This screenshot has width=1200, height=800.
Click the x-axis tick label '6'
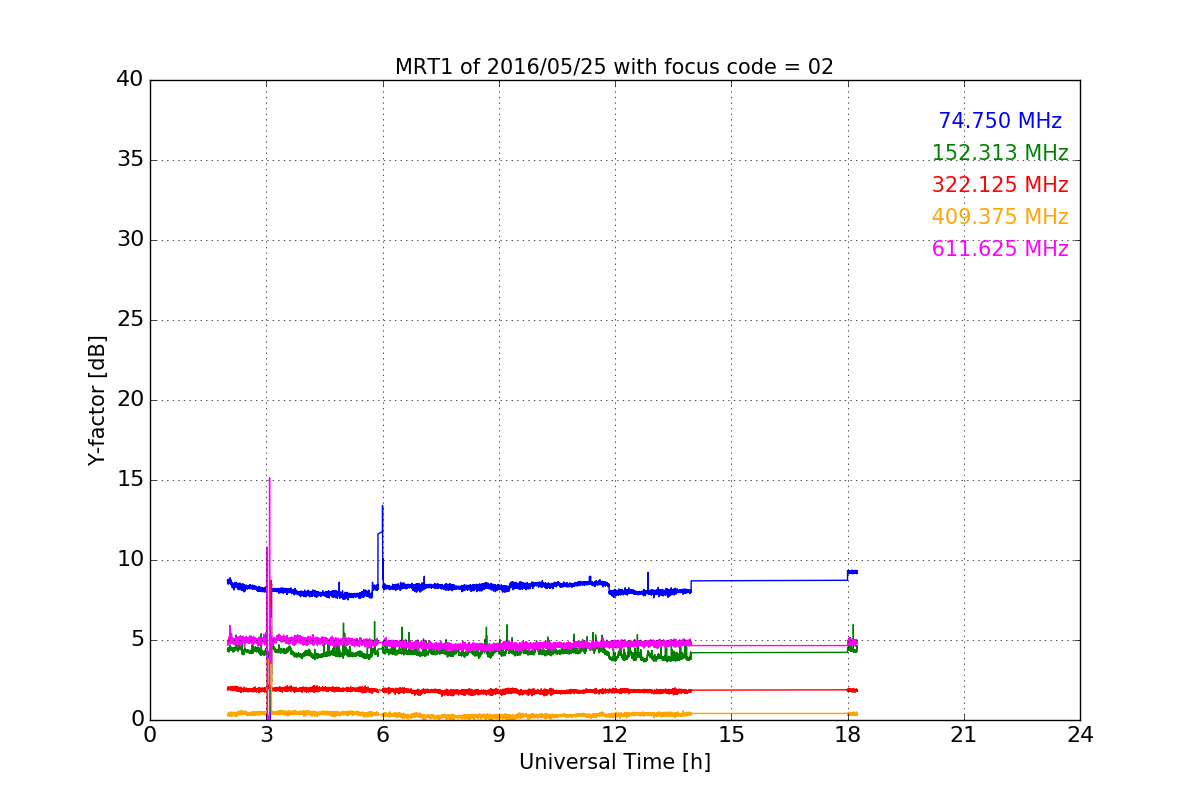(382, 735)
